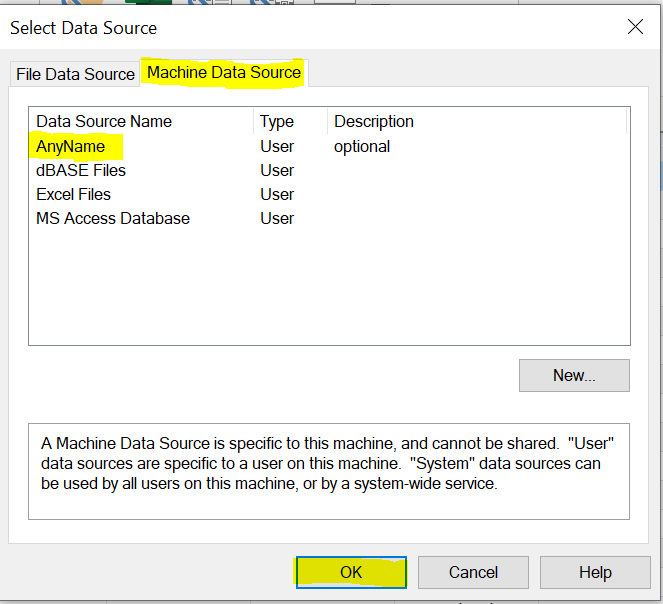Select the Machine Data Source tab
663x604 pixels.
(x=224, y=73)
